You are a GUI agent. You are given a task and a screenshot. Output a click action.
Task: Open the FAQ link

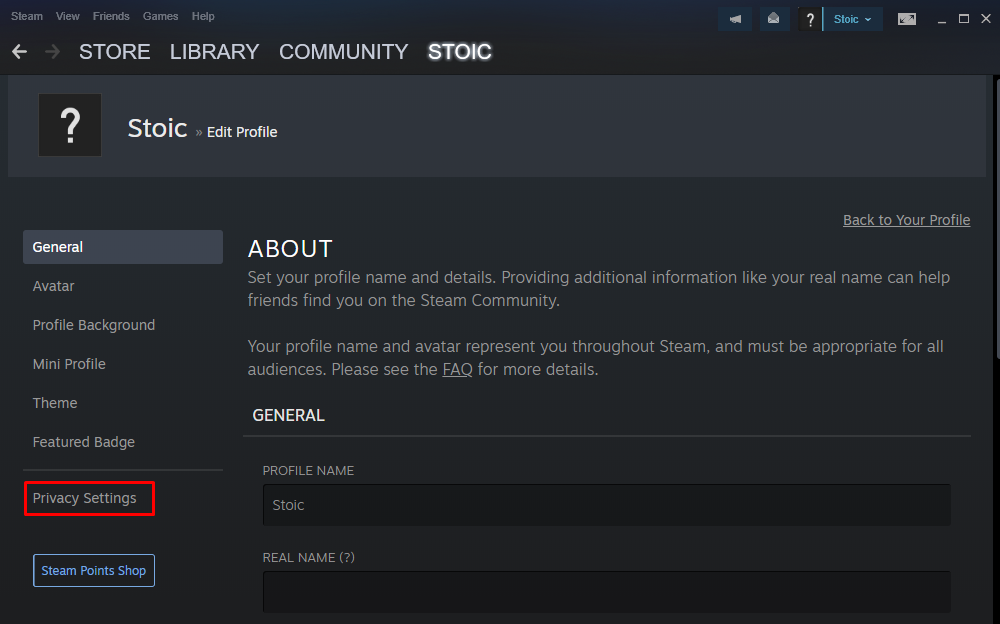[457, 369]
